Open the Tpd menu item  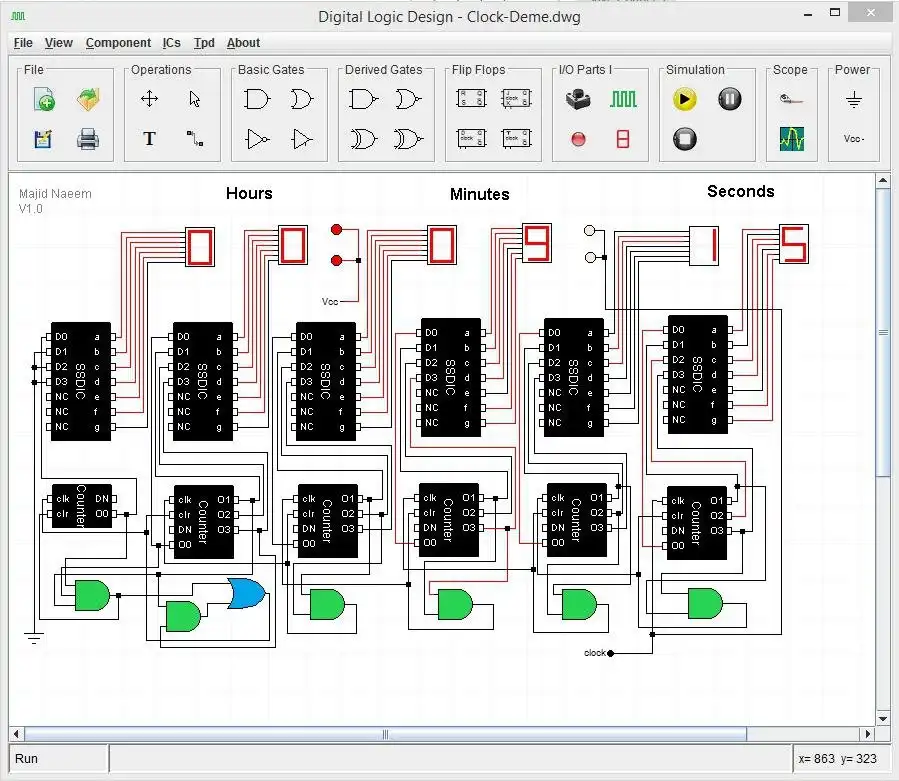[204, 43]
